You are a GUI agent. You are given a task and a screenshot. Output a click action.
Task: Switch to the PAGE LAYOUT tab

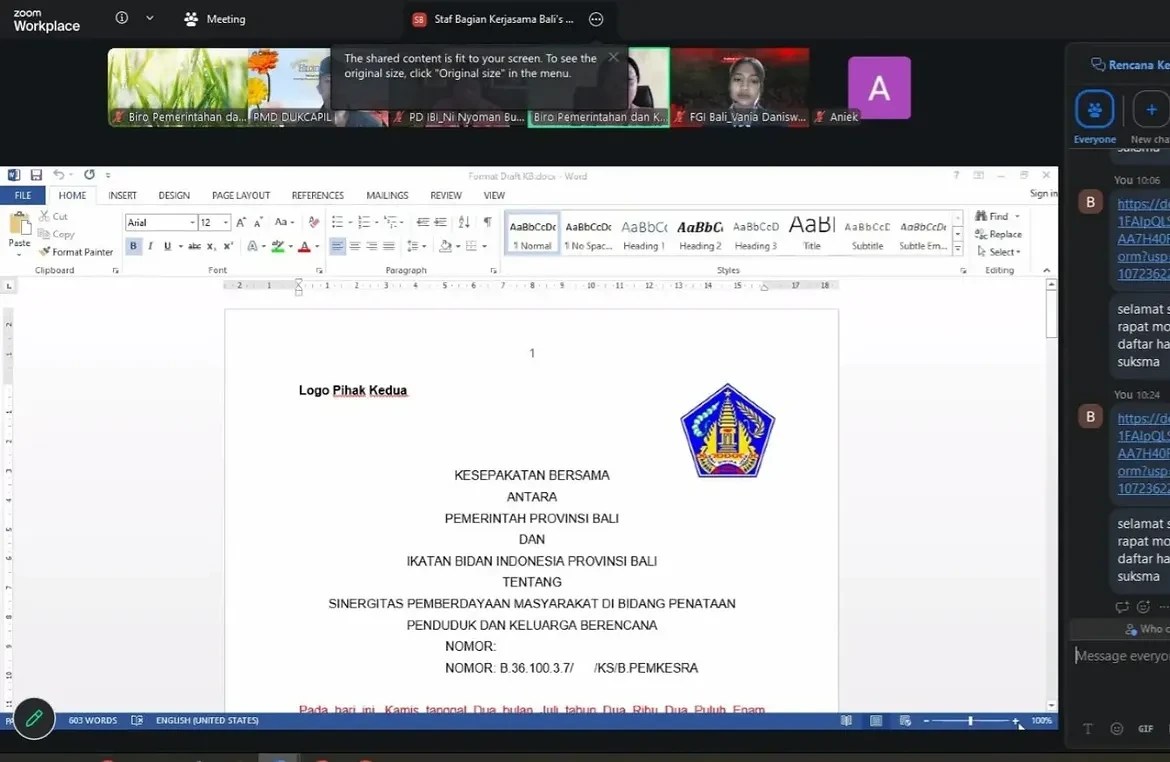click(241, 196)
